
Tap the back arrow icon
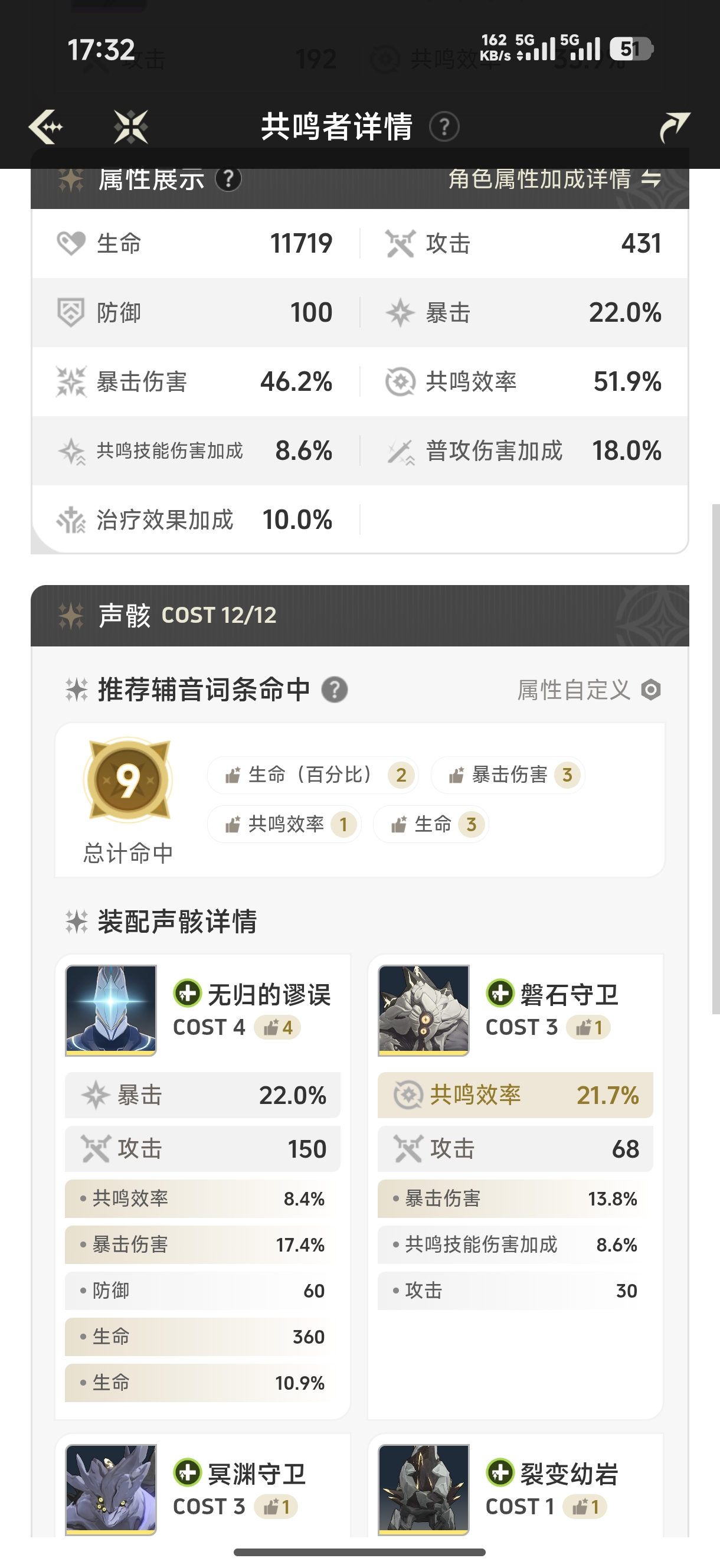point(45,126)
